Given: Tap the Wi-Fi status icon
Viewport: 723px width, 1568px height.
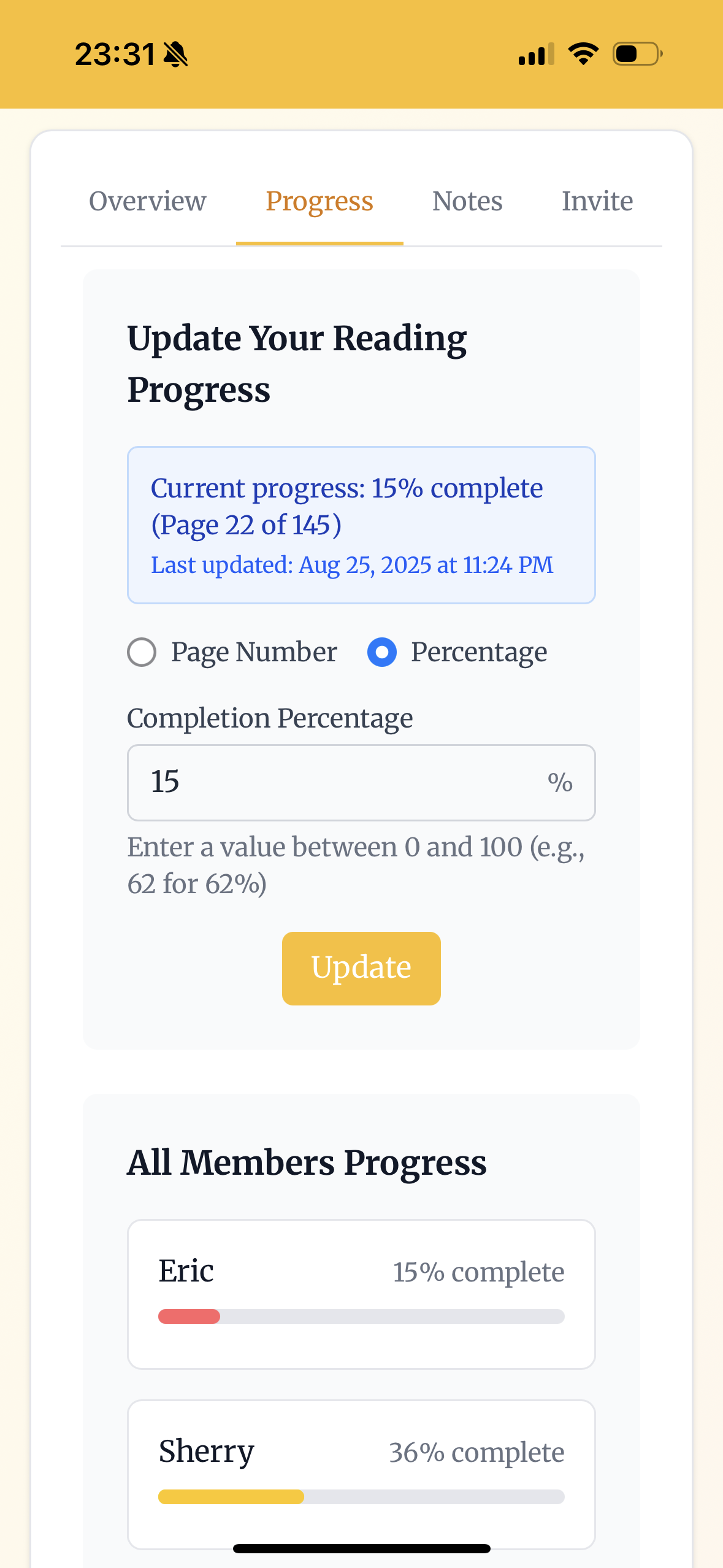Looking at the screenshot, I should pos(583,54).
